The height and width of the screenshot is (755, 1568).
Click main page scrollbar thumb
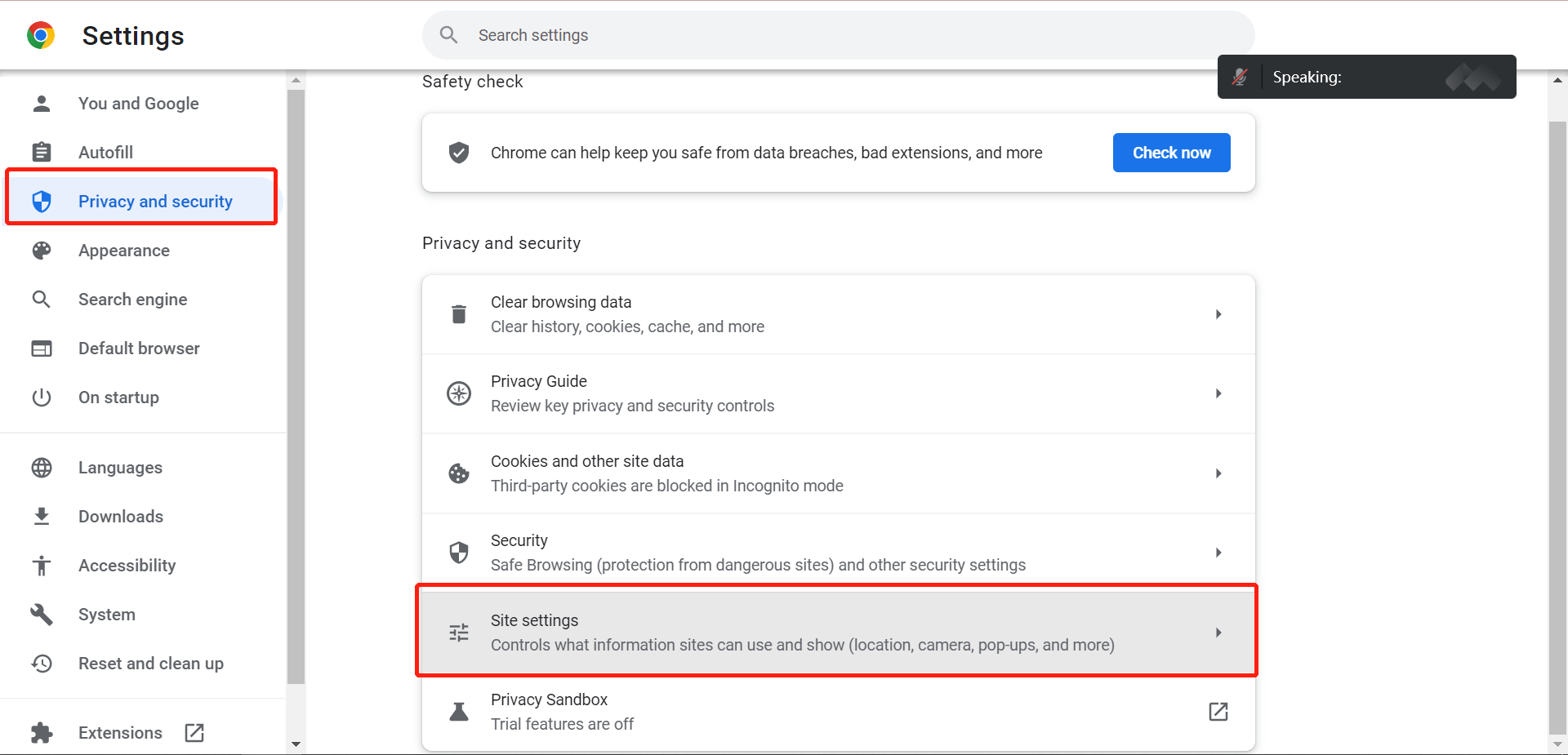pos(1557,429)
